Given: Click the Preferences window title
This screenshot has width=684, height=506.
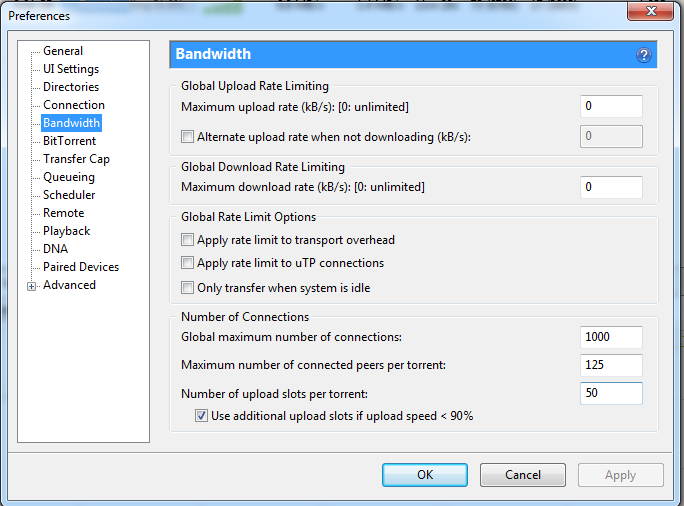Looking at the screenshot, I should [x=39, y=16].
